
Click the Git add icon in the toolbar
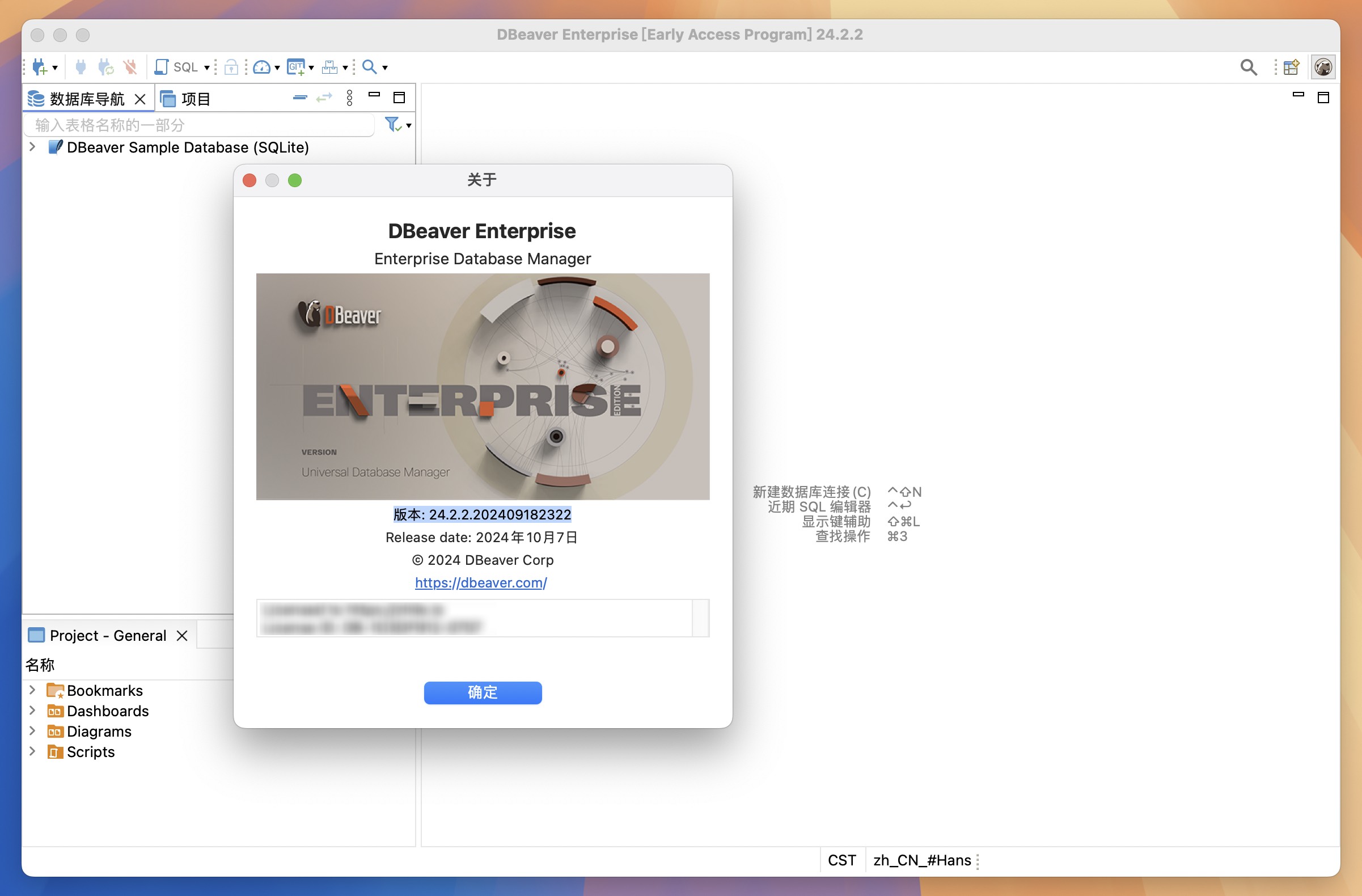click(296, 67)
